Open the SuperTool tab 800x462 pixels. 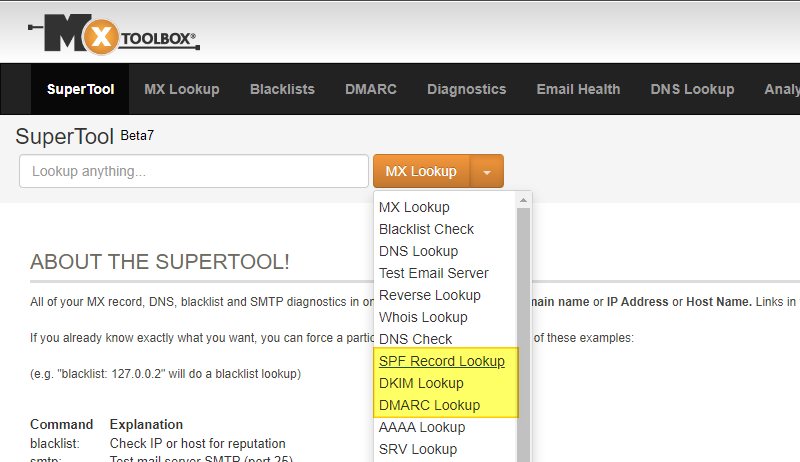point(80,89)
